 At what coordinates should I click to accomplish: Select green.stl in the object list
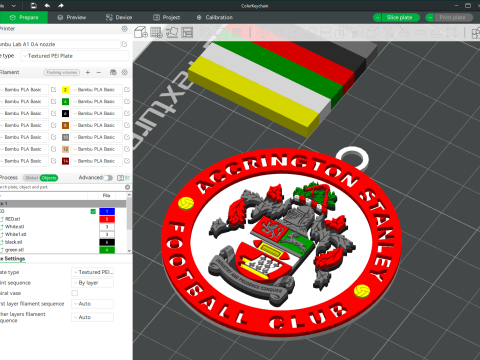click(x=14, y=250)
